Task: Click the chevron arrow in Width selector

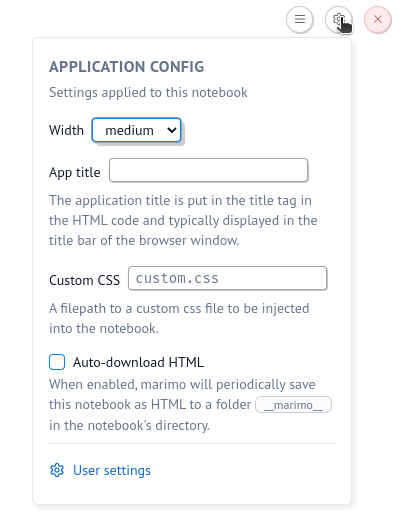Action: (x=172, y=130)
